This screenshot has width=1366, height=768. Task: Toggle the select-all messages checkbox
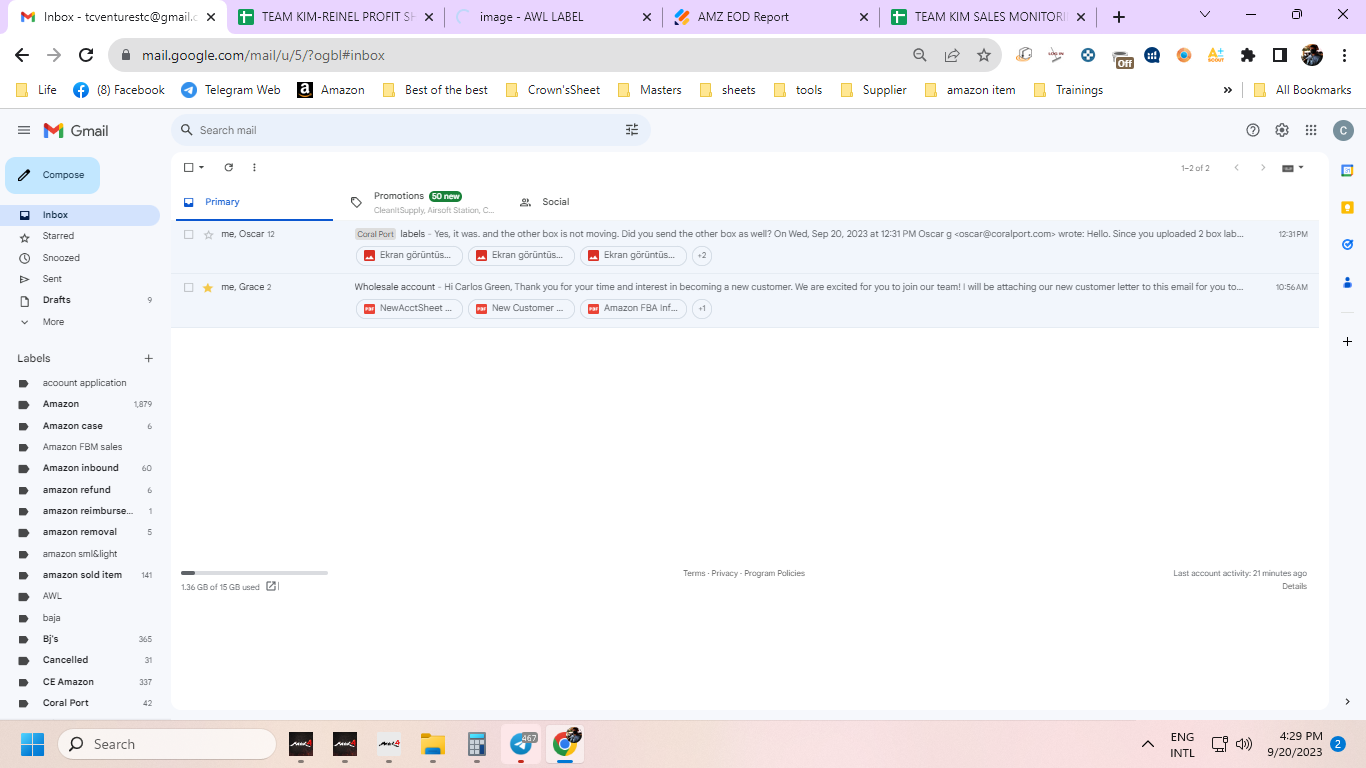[x=188, y=168]
